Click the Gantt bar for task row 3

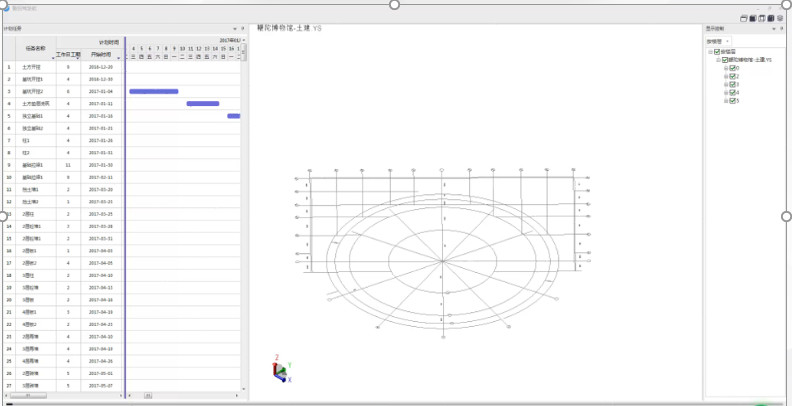tap(153, 91)
